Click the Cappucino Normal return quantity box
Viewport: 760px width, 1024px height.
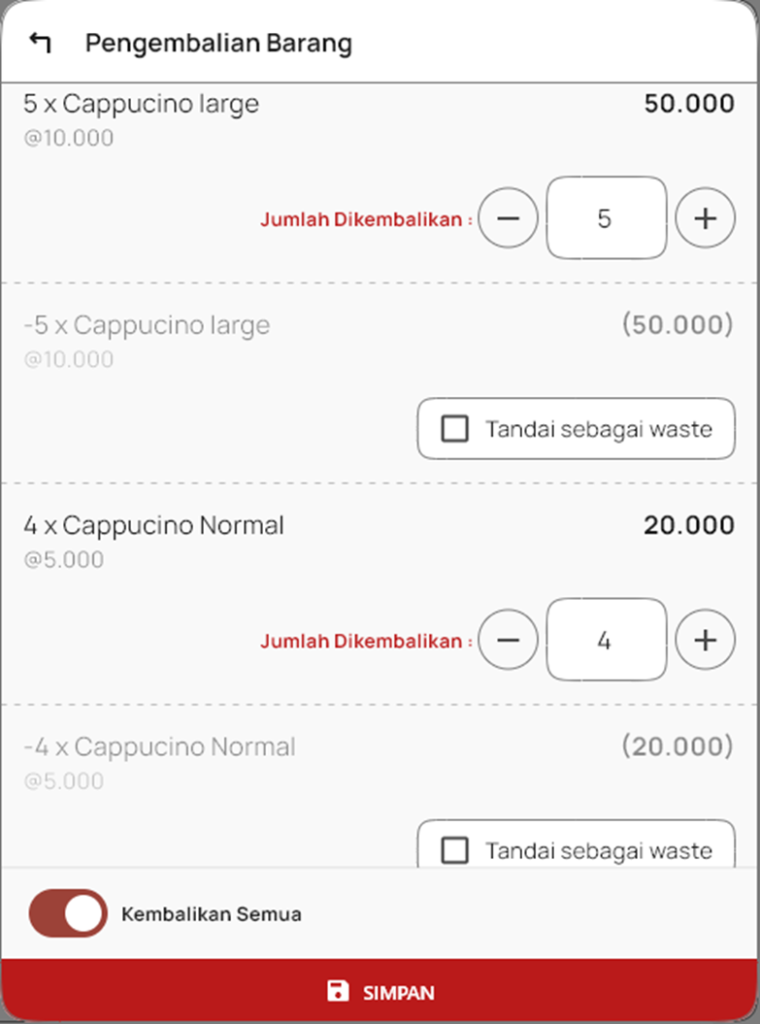click(605, 640)
